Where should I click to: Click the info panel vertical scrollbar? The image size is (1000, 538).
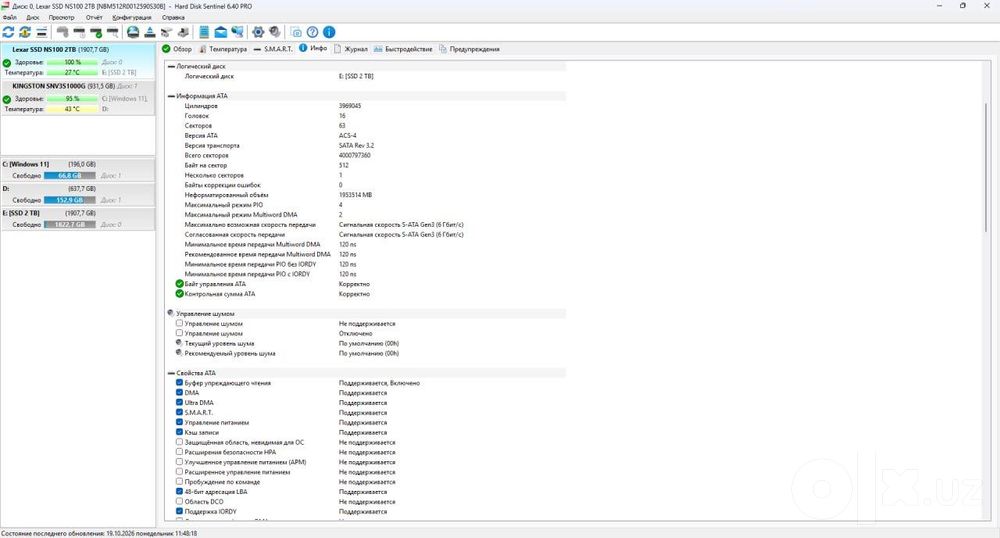pyautogui.click(x=986, y=167)
